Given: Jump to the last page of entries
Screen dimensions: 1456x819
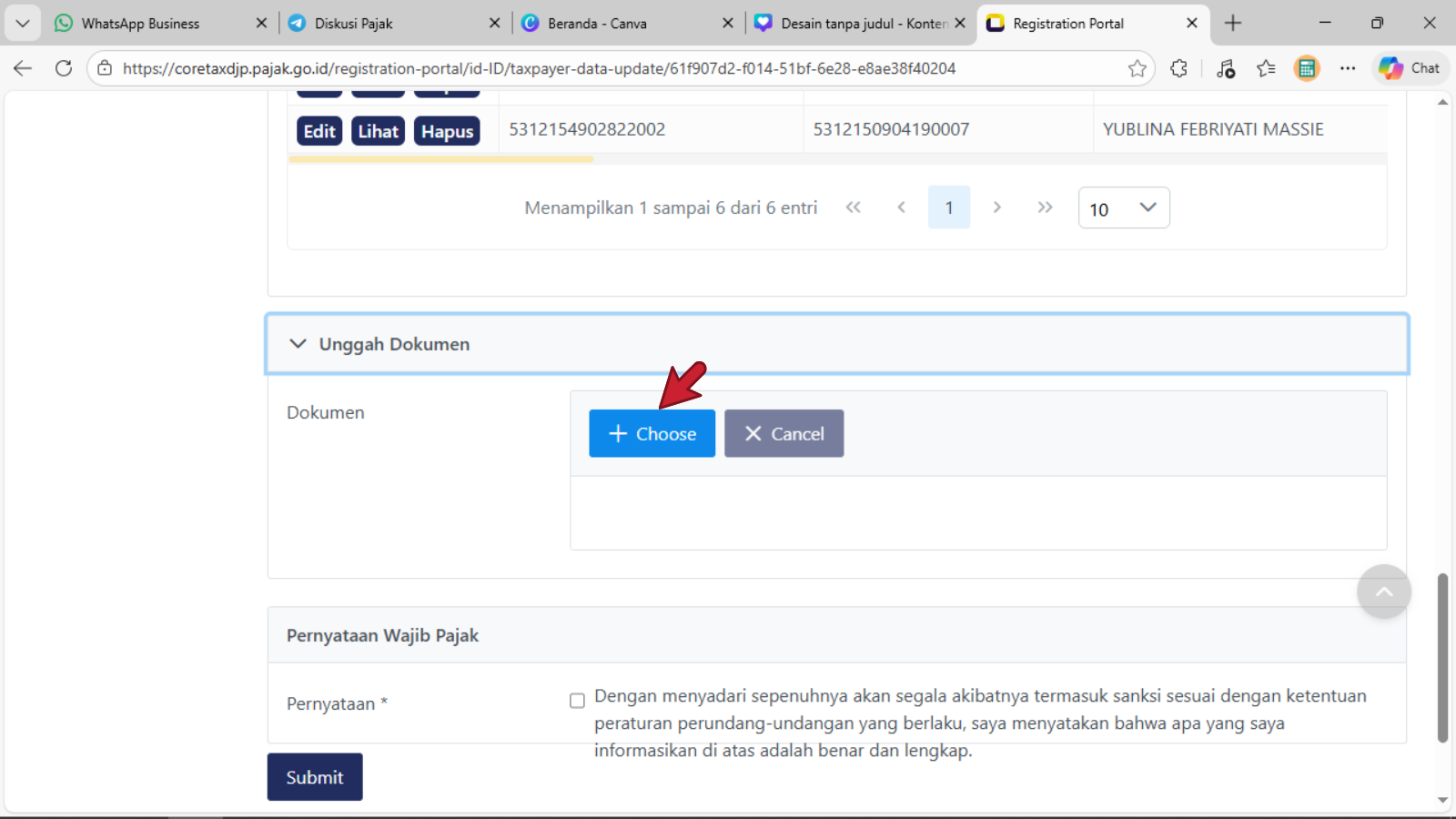Looking at the screenshot, I should [1045, 207].
